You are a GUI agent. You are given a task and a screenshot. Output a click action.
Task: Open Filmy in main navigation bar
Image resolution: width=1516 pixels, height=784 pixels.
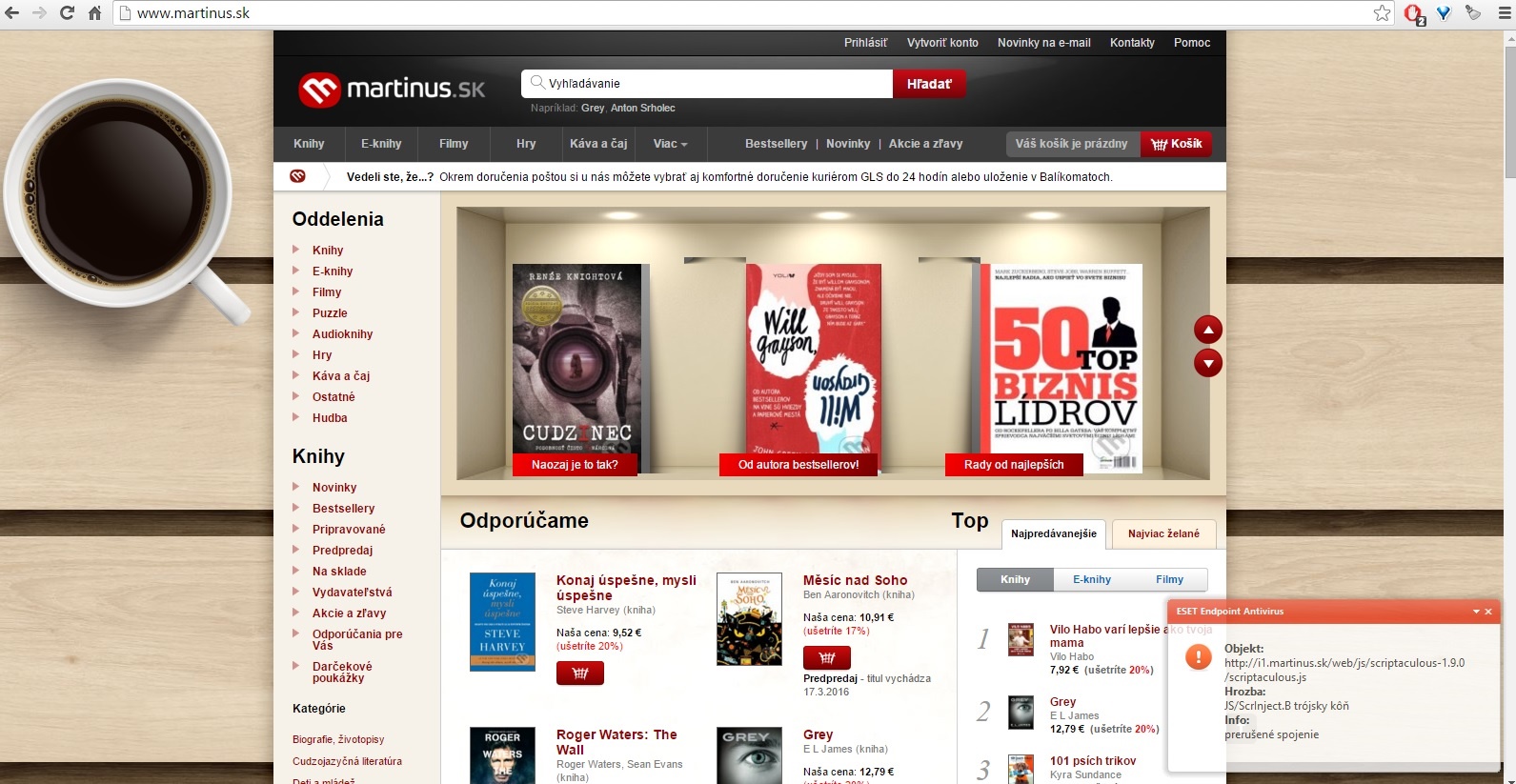click(x=454, y=144)
